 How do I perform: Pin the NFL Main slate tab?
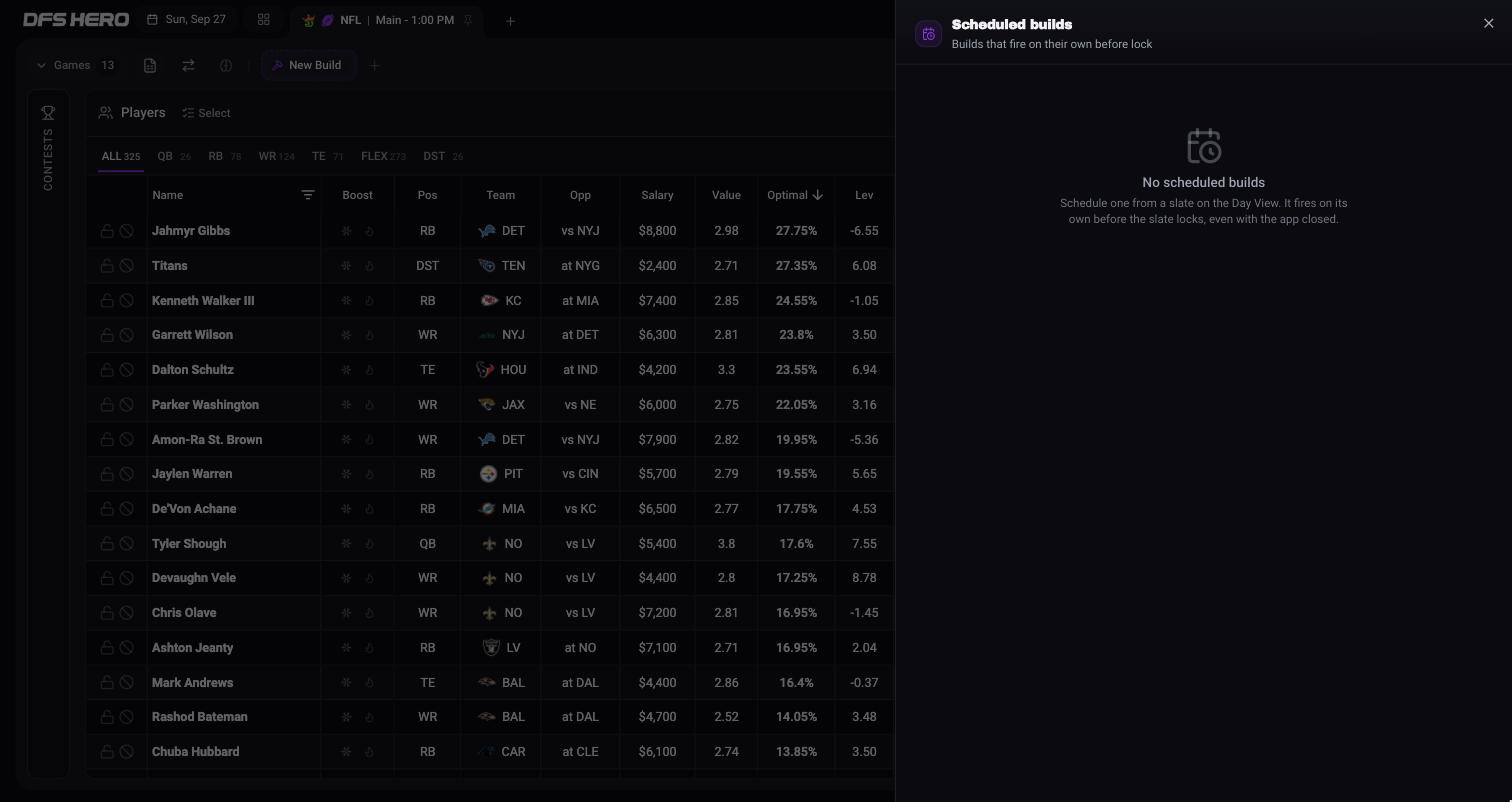coord(468,20)
